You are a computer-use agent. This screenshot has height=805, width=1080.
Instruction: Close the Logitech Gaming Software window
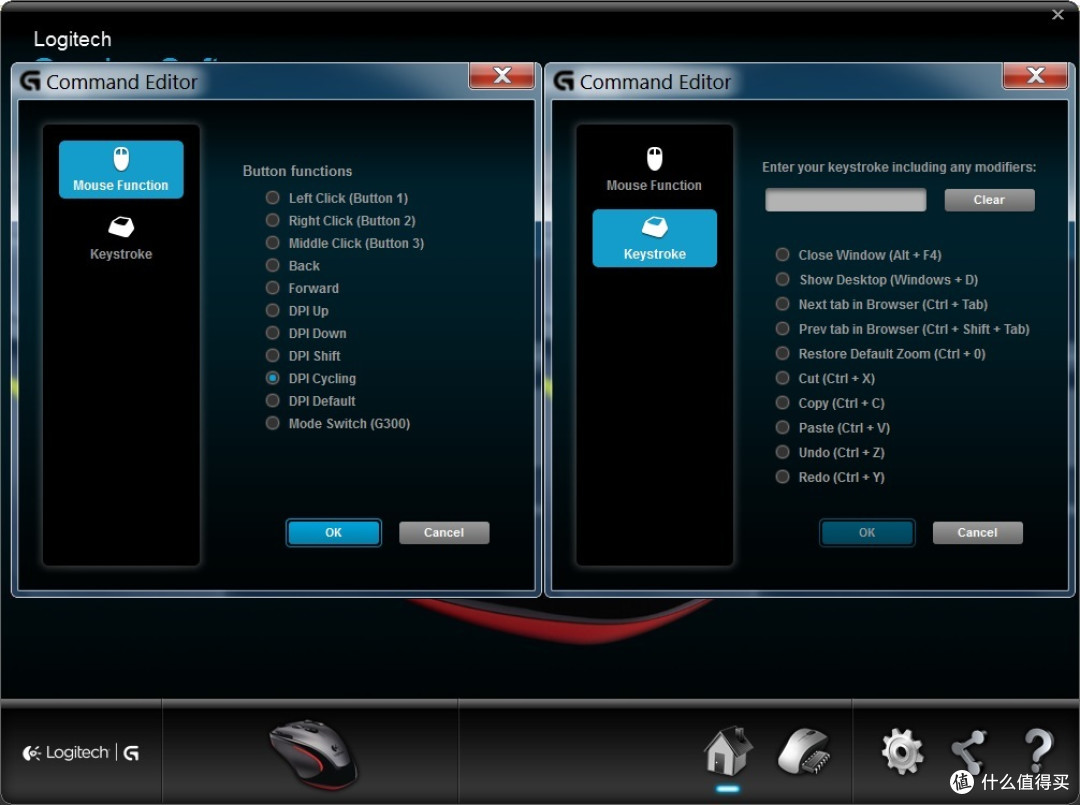[1058, 14]
